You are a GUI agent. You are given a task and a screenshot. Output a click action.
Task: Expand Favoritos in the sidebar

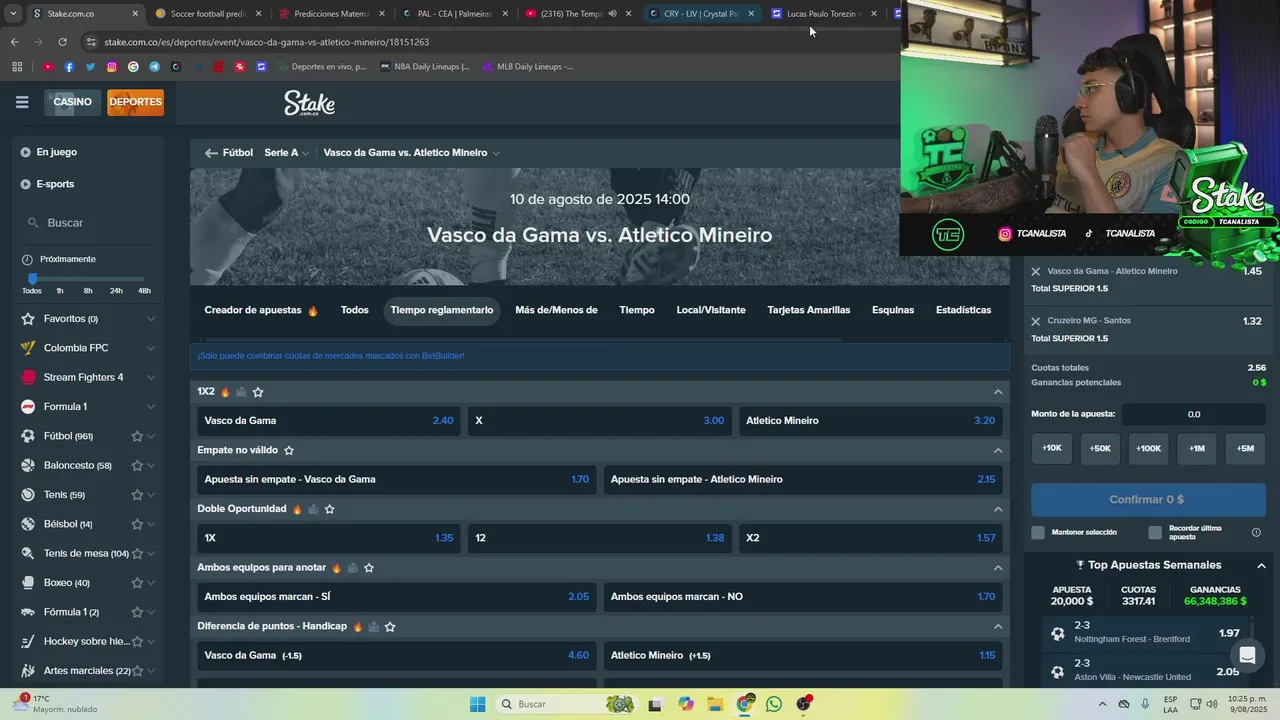click(x=151, y=319)
